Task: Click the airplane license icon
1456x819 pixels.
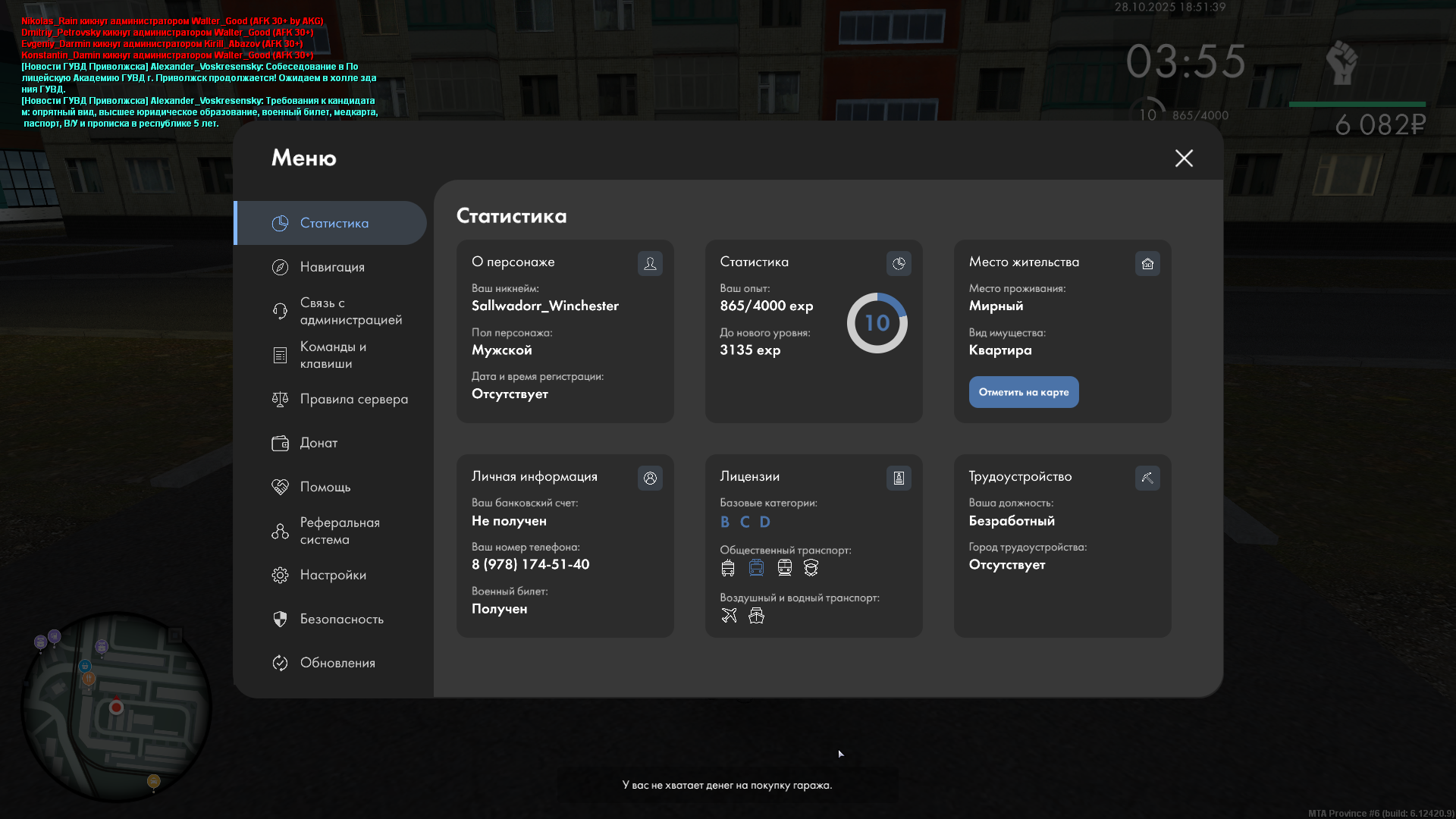Action: click(729, 615)
